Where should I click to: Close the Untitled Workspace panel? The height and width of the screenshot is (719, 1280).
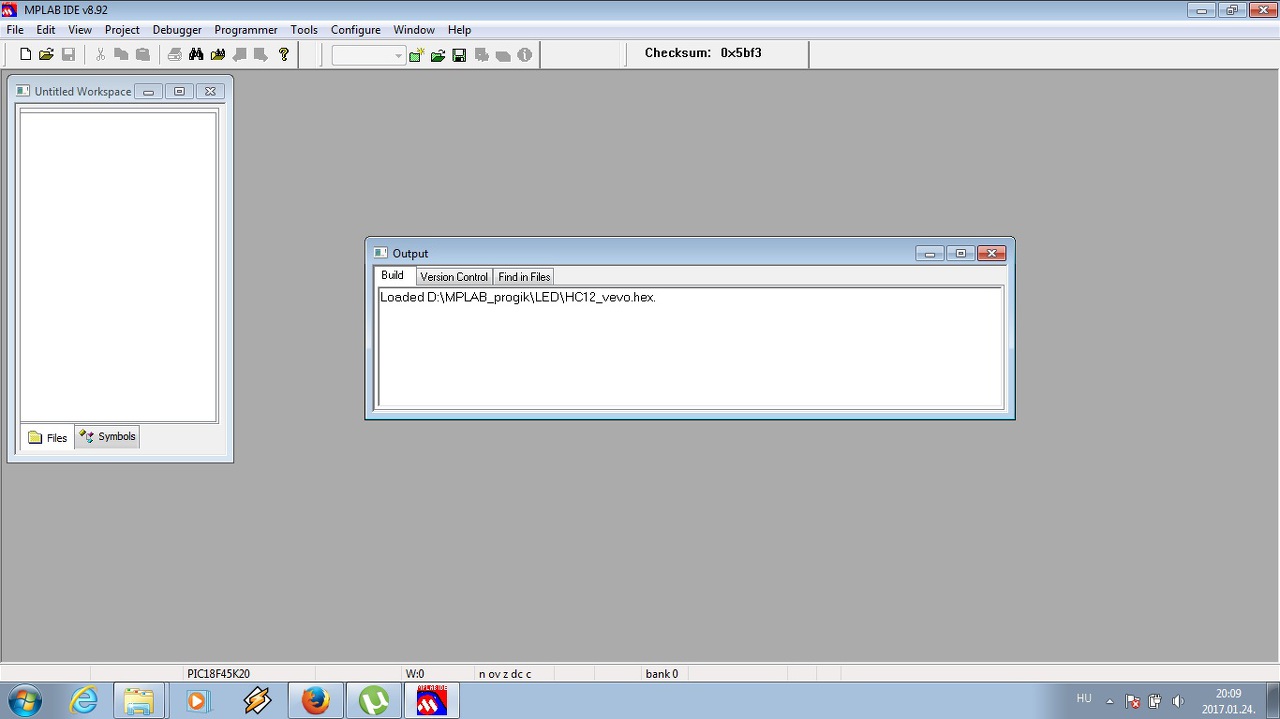click(x=210, y=91)
